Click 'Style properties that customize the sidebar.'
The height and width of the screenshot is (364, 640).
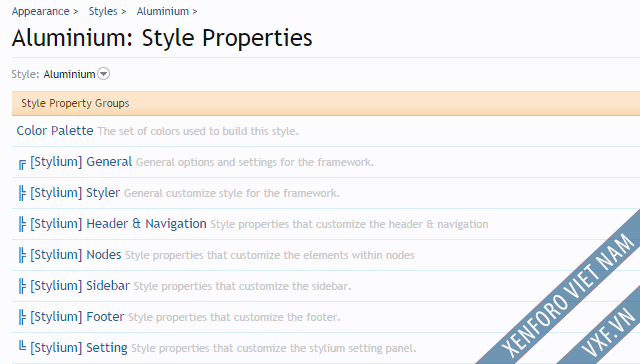242,286
